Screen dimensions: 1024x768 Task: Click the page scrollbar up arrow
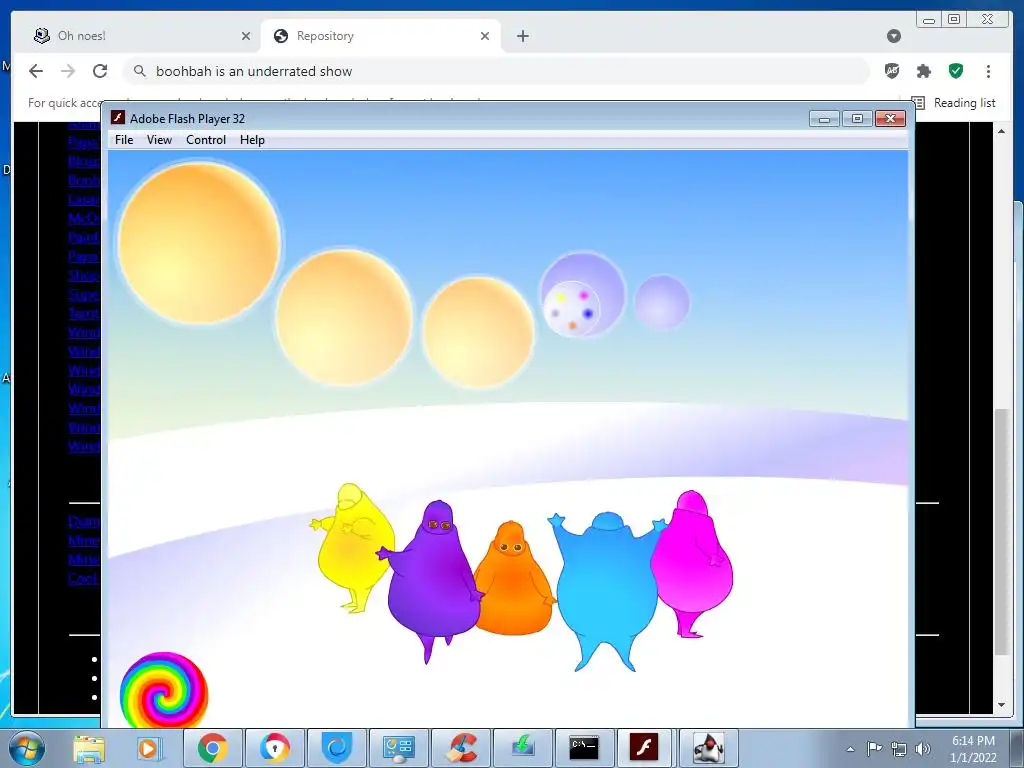(1001, 131)
